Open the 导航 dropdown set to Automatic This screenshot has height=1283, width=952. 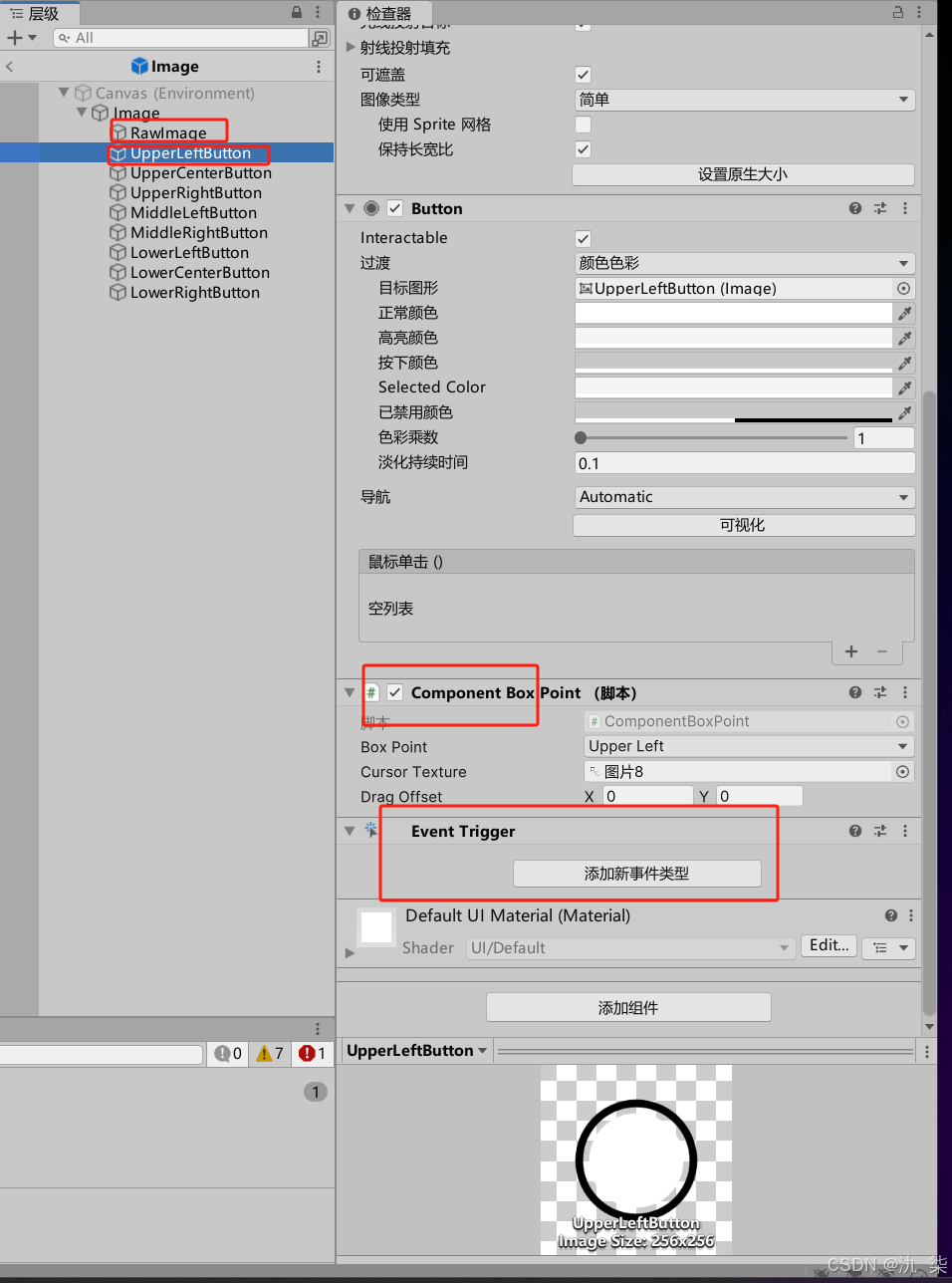pyautogui.click(x=744, y=497)
